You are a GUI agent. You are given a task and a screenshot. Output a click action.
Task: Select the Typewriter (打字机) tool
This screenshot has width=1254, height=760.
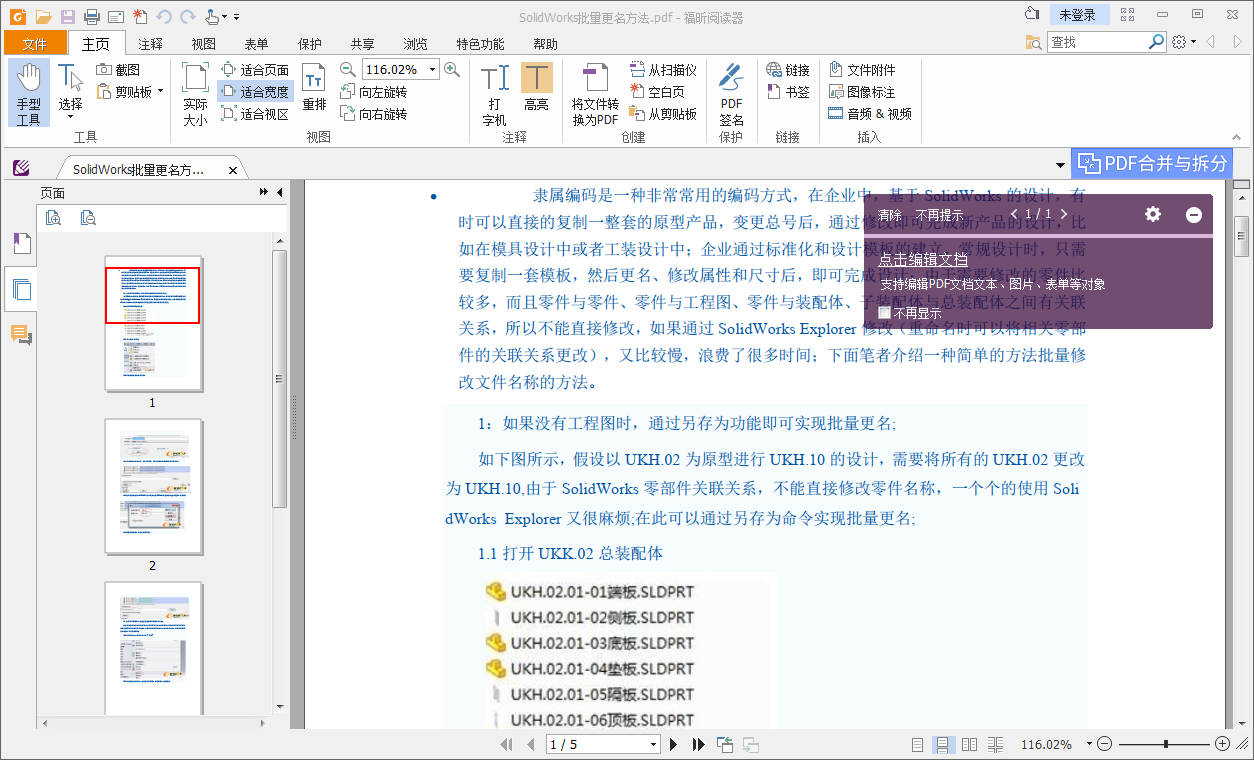(x=493, y=90)
